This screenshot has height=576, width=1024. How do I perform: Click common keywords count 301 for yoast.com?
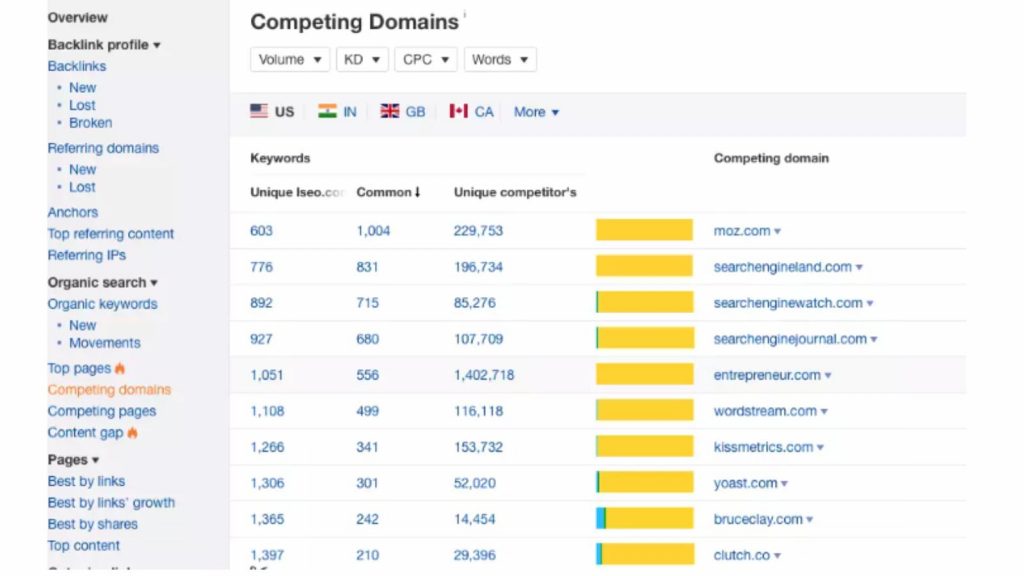pos(367,483)
